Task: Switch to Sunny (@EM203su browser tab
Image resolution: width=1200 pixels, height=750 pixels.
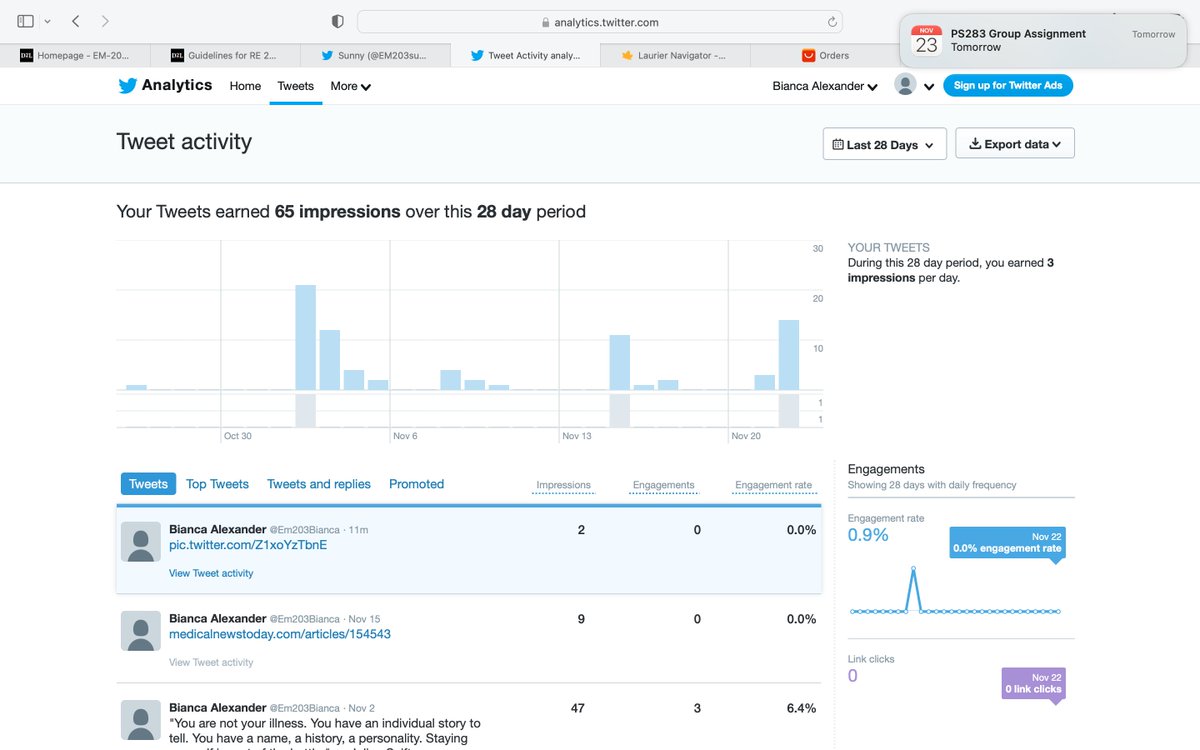Action: [x=375, y=56]
